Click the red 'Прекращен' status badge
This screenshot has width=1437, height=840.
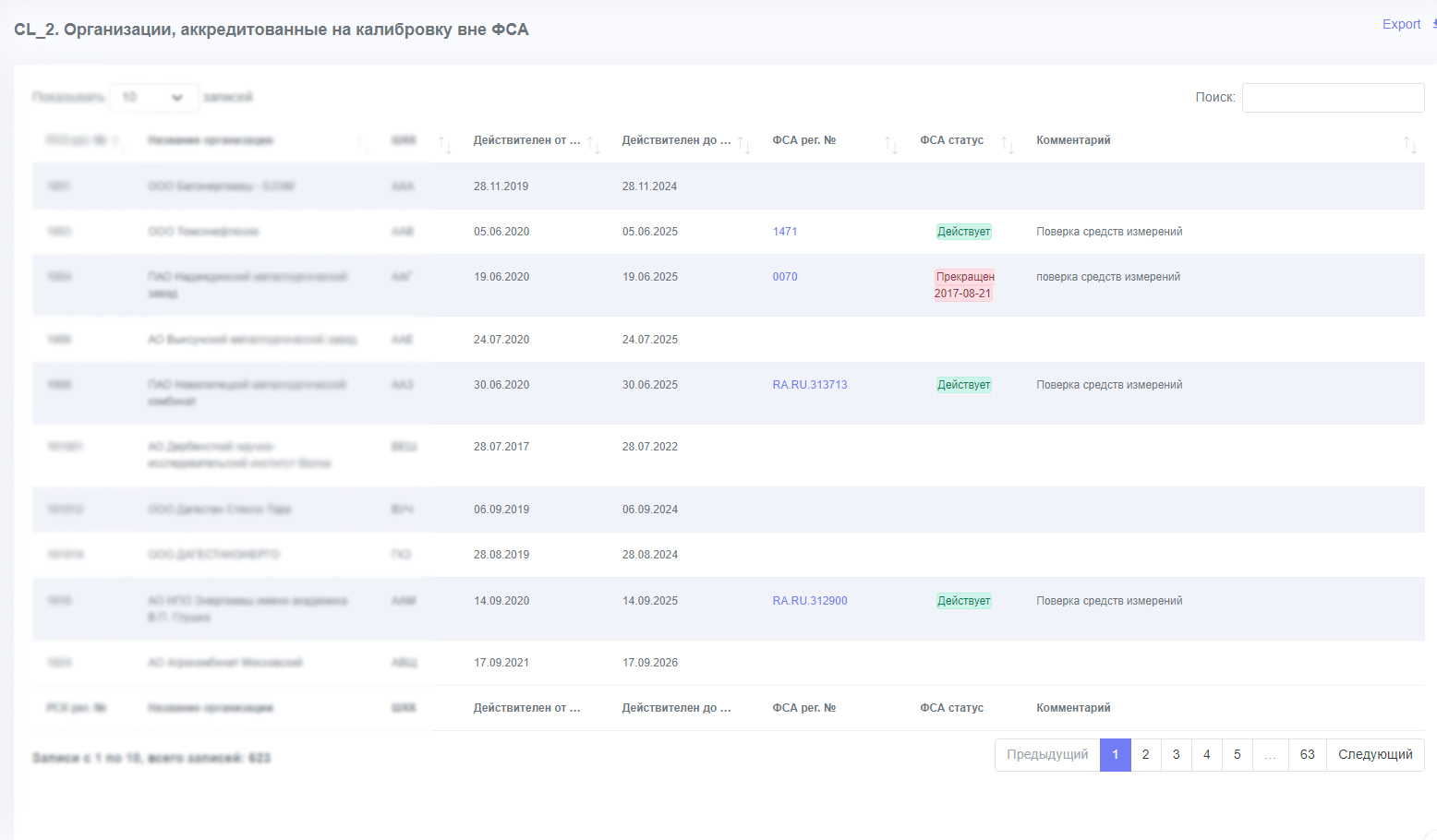(964, 285)
